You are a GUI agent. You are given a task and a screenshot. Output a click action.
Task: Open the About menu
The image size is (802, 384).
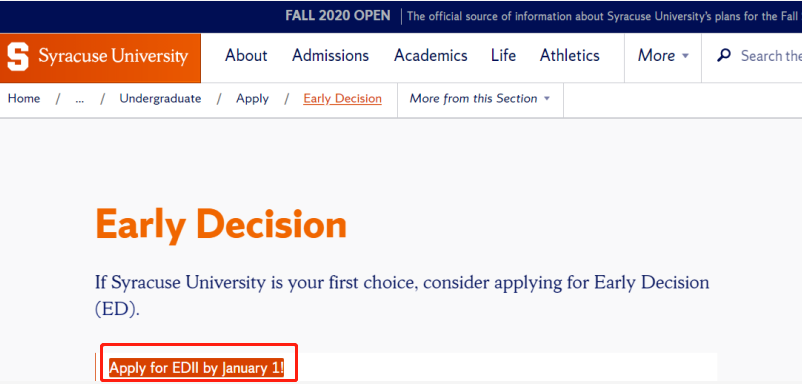click(x=246, y=55)
